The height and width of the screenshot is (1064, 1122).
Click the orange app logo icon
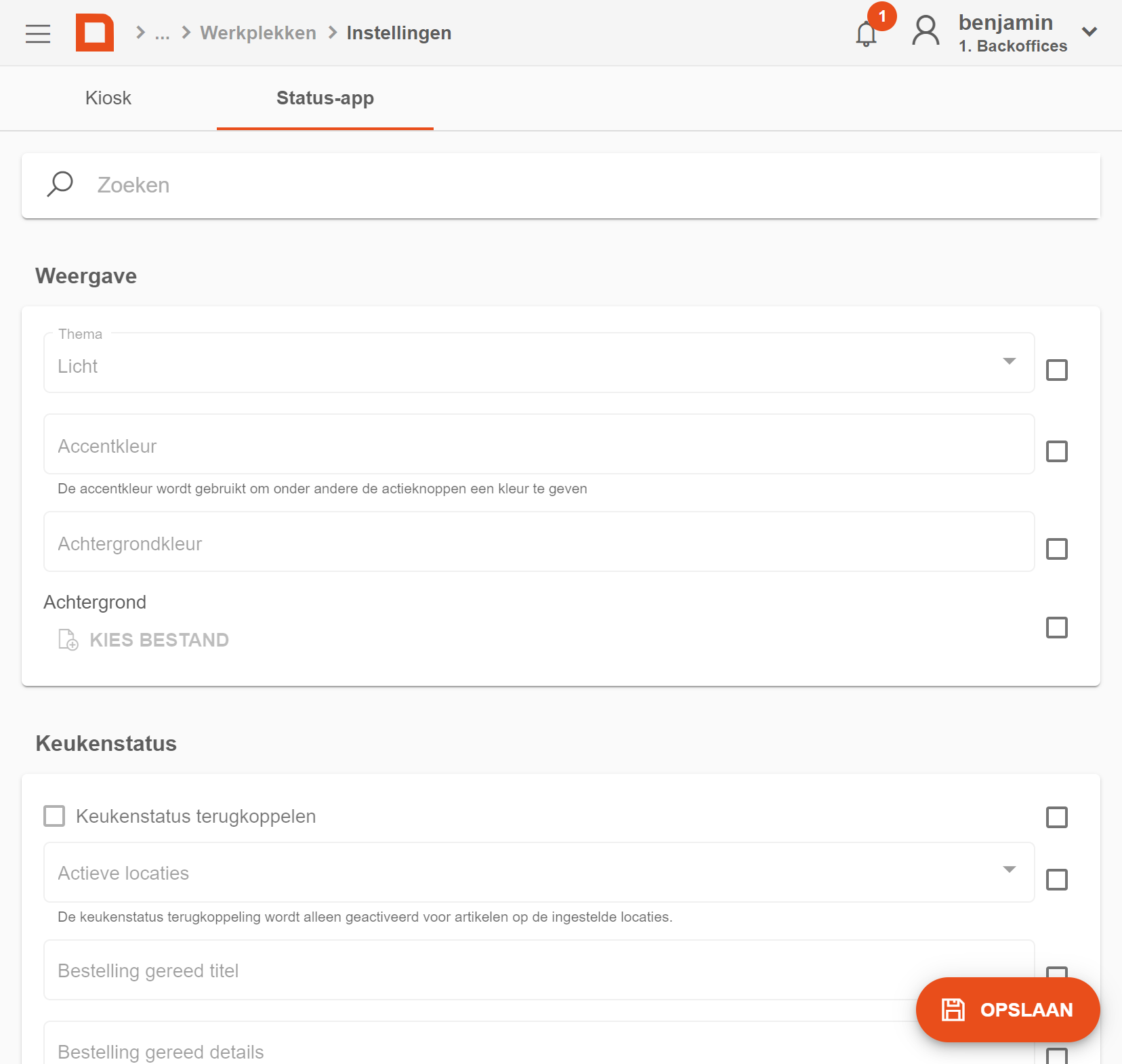click(x=95, y=33)
